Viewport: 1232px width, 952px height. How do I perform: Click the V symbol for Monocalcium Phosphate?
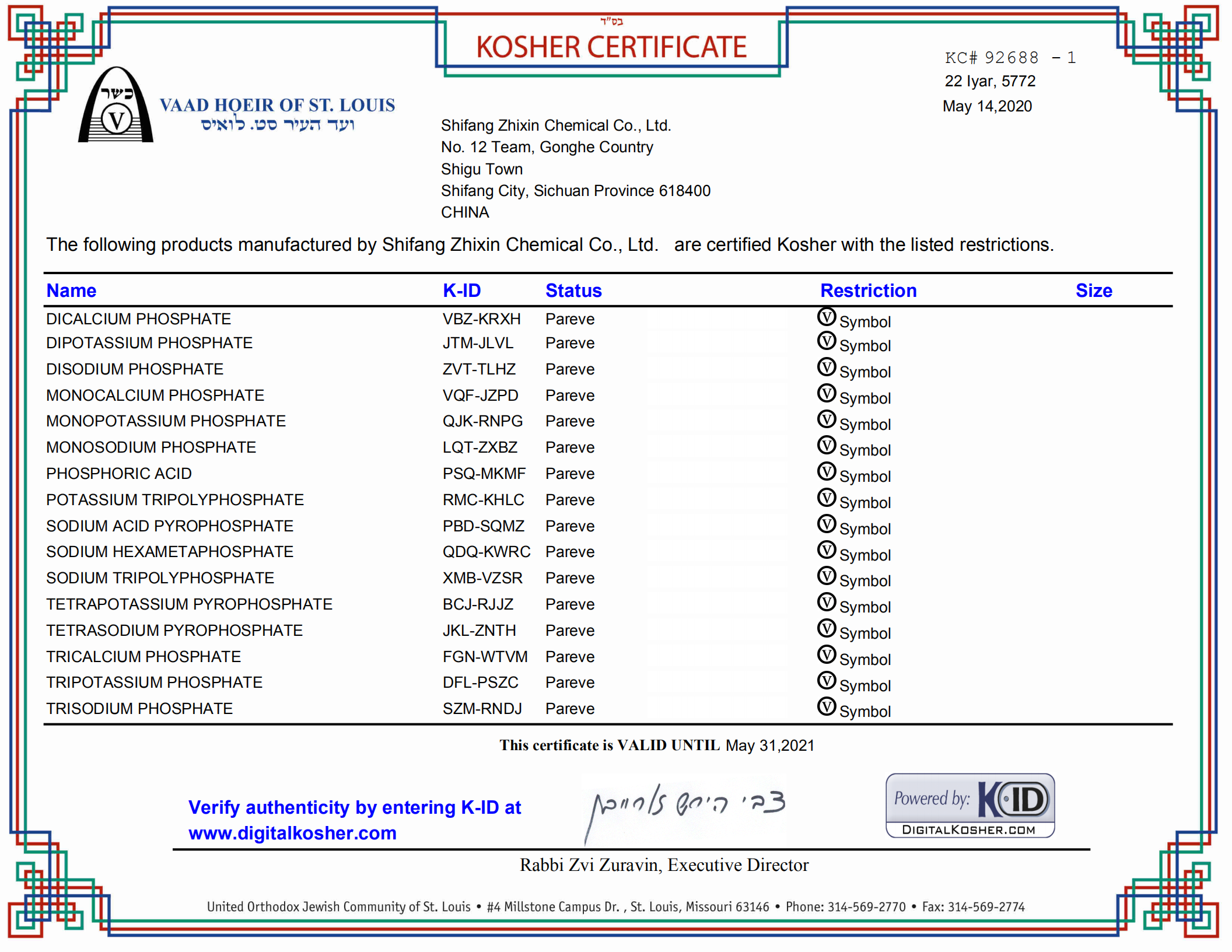[x=826, y=393]
